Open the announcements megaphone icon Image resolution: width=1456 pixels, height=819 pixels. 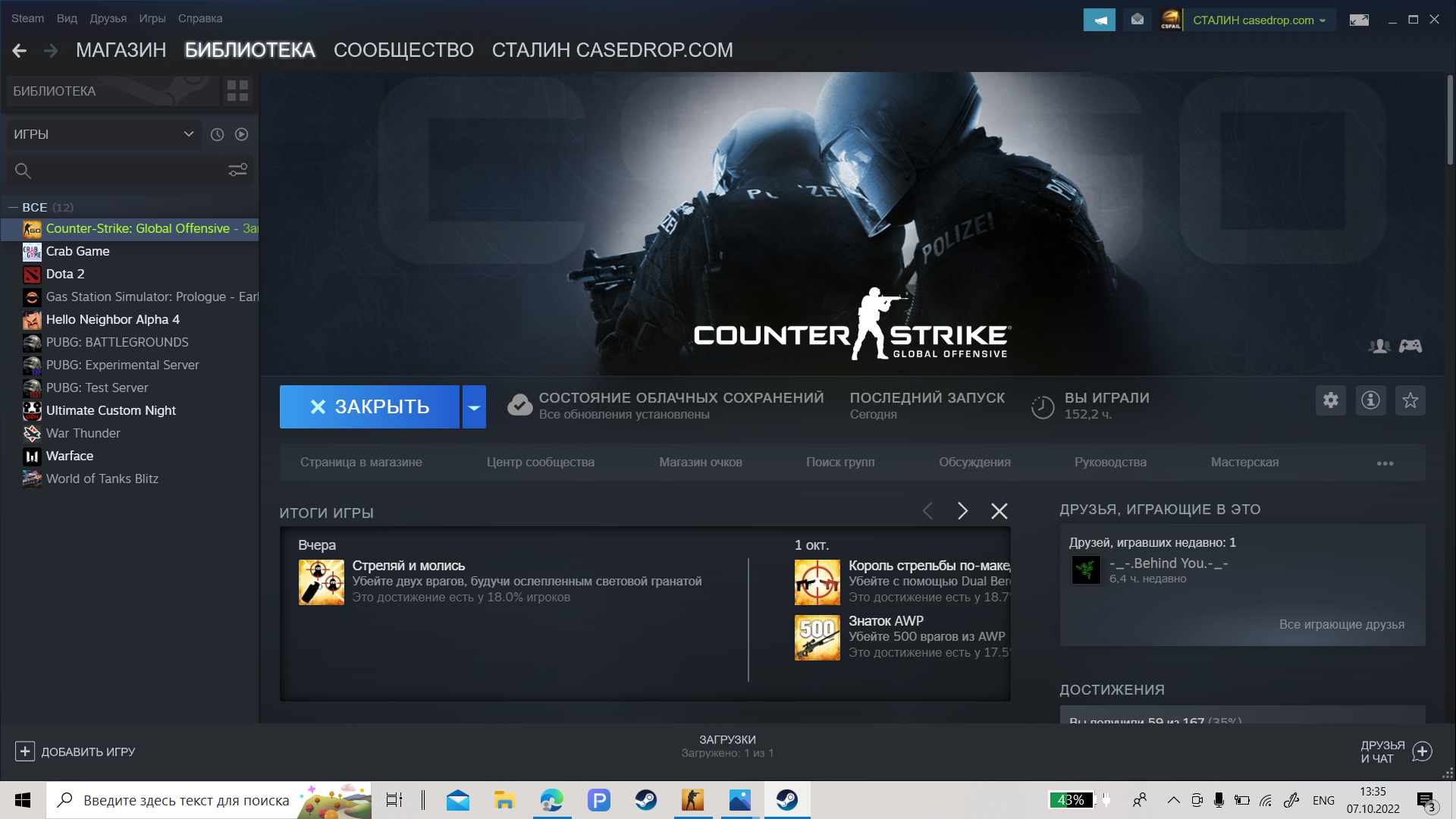1099,20
